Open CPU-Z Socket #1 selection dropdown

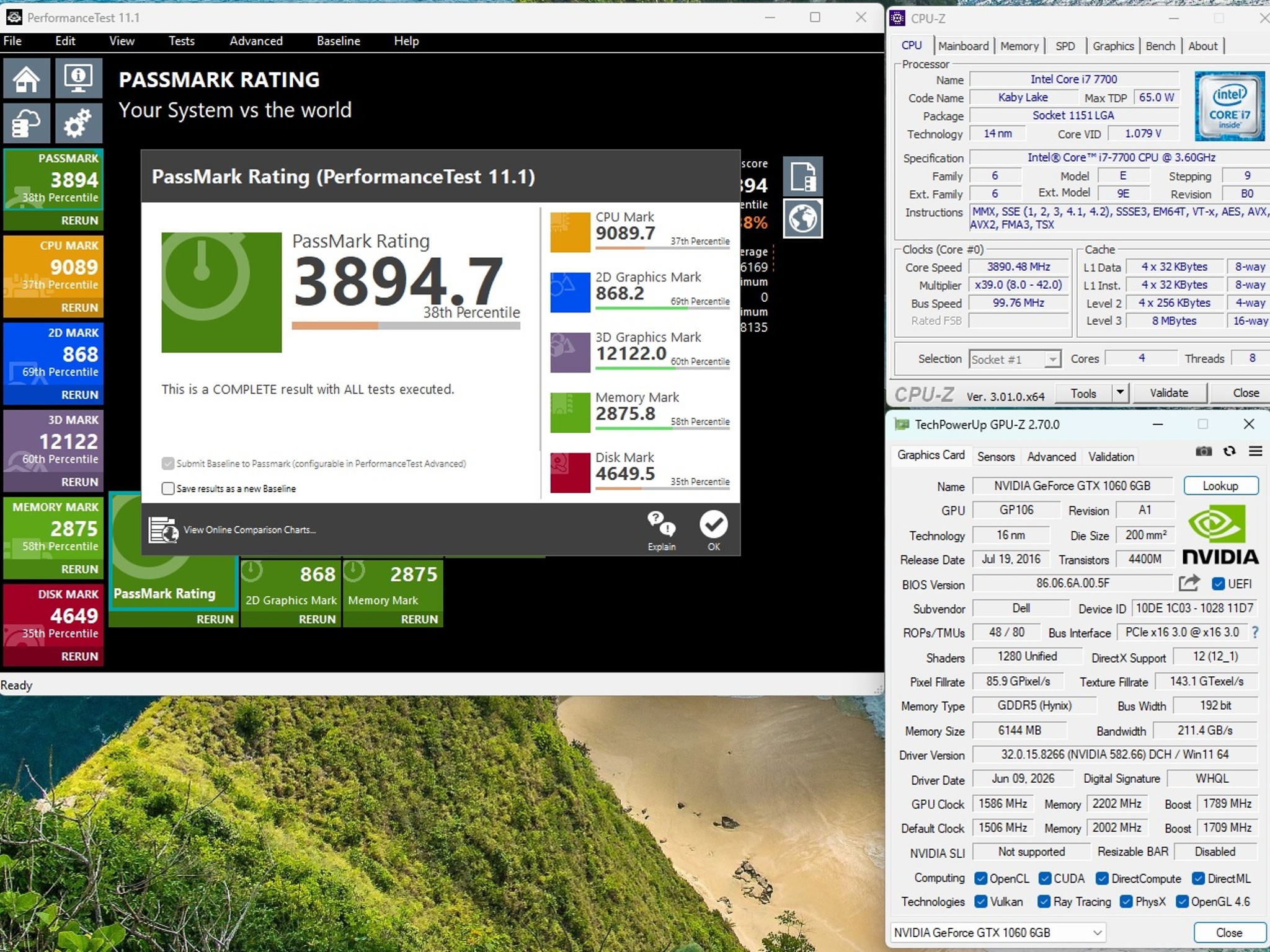pos(1015,359)
